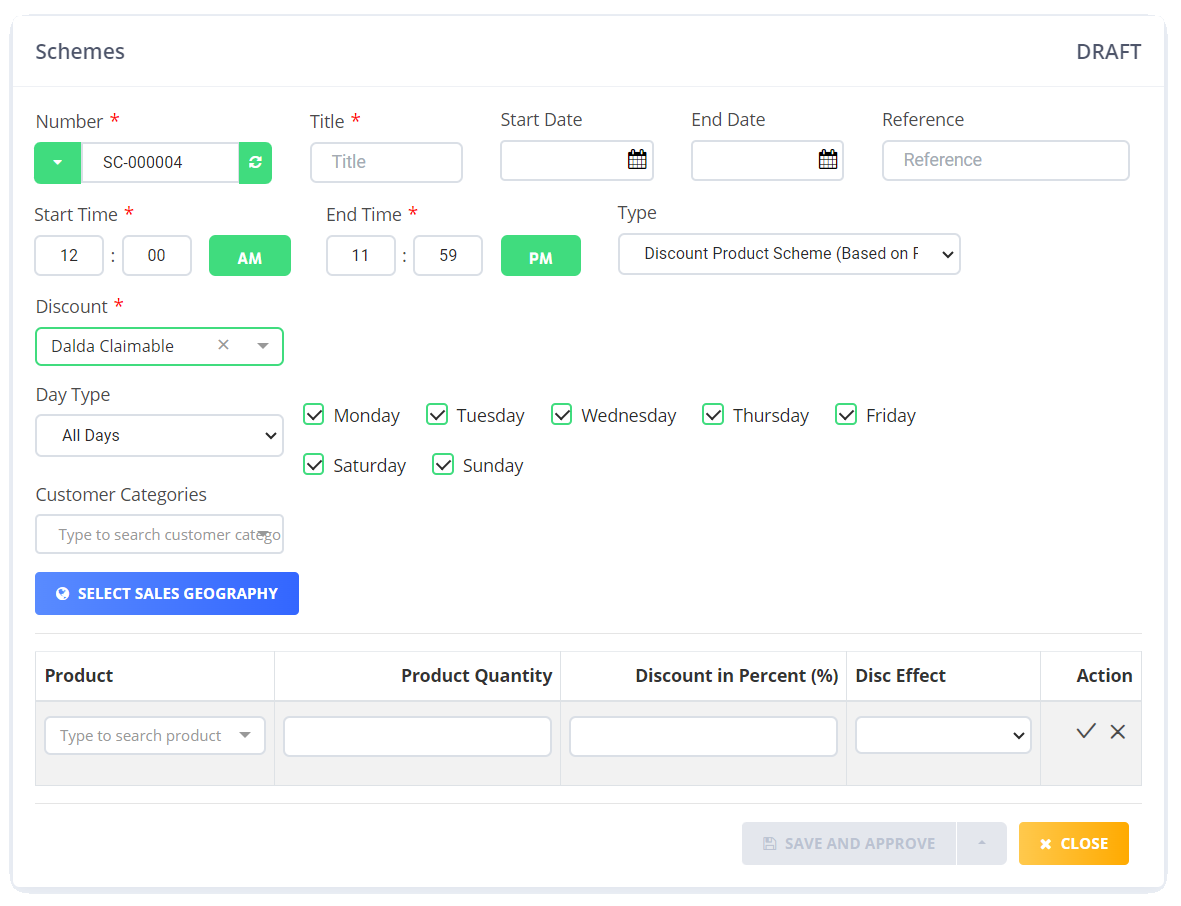Click the Select Sales Geography button
The height and width of the screenshot is (906, 1181).
coord(166,593)
